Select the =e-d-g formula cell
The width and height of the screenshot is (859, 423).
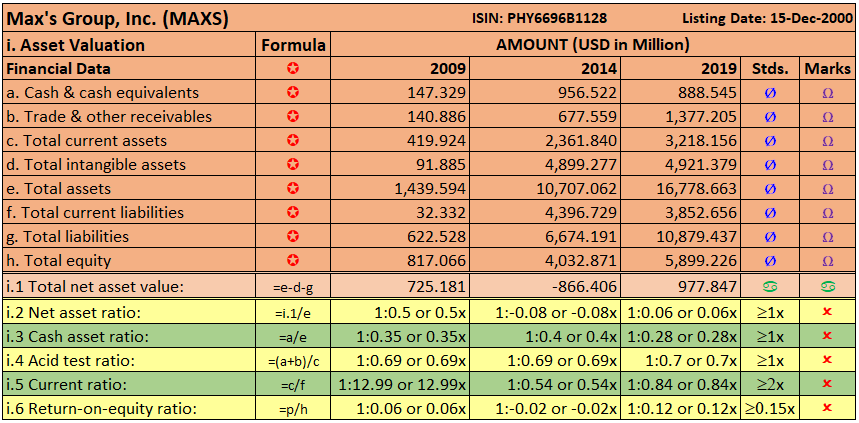point(293,287)
